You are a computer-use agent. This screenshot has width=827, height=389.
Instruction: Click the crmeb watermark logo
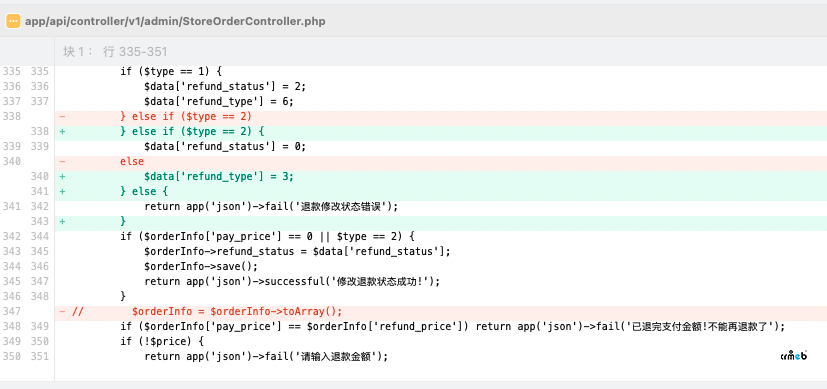point(794,356)
